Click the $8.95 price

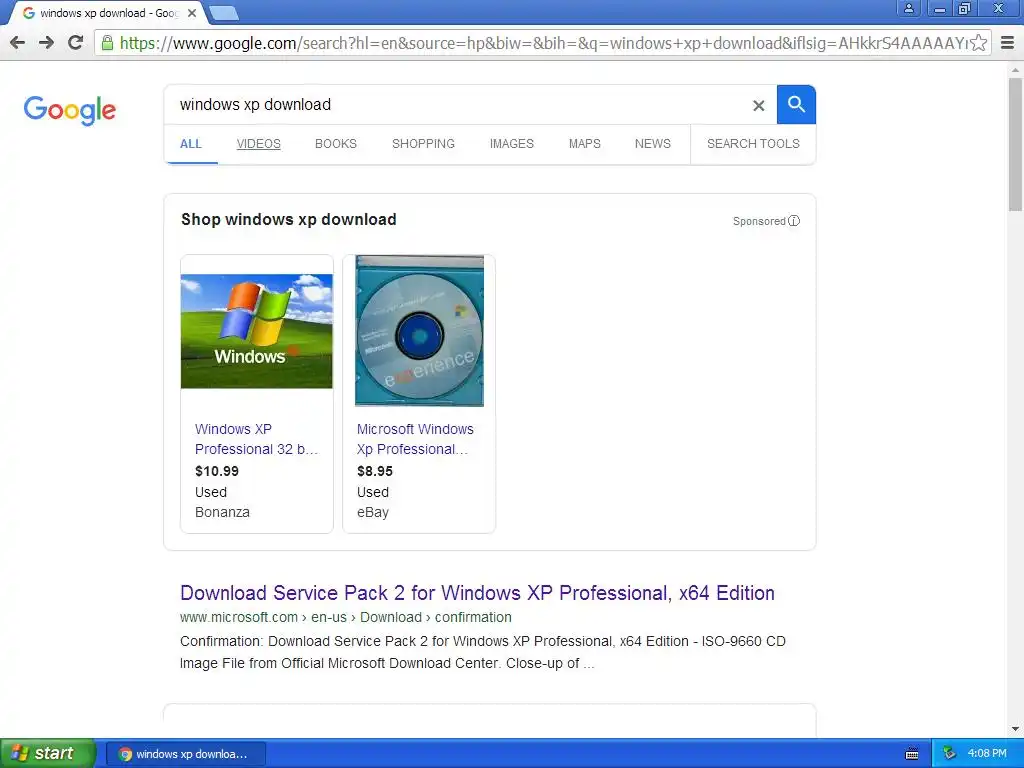375,471
